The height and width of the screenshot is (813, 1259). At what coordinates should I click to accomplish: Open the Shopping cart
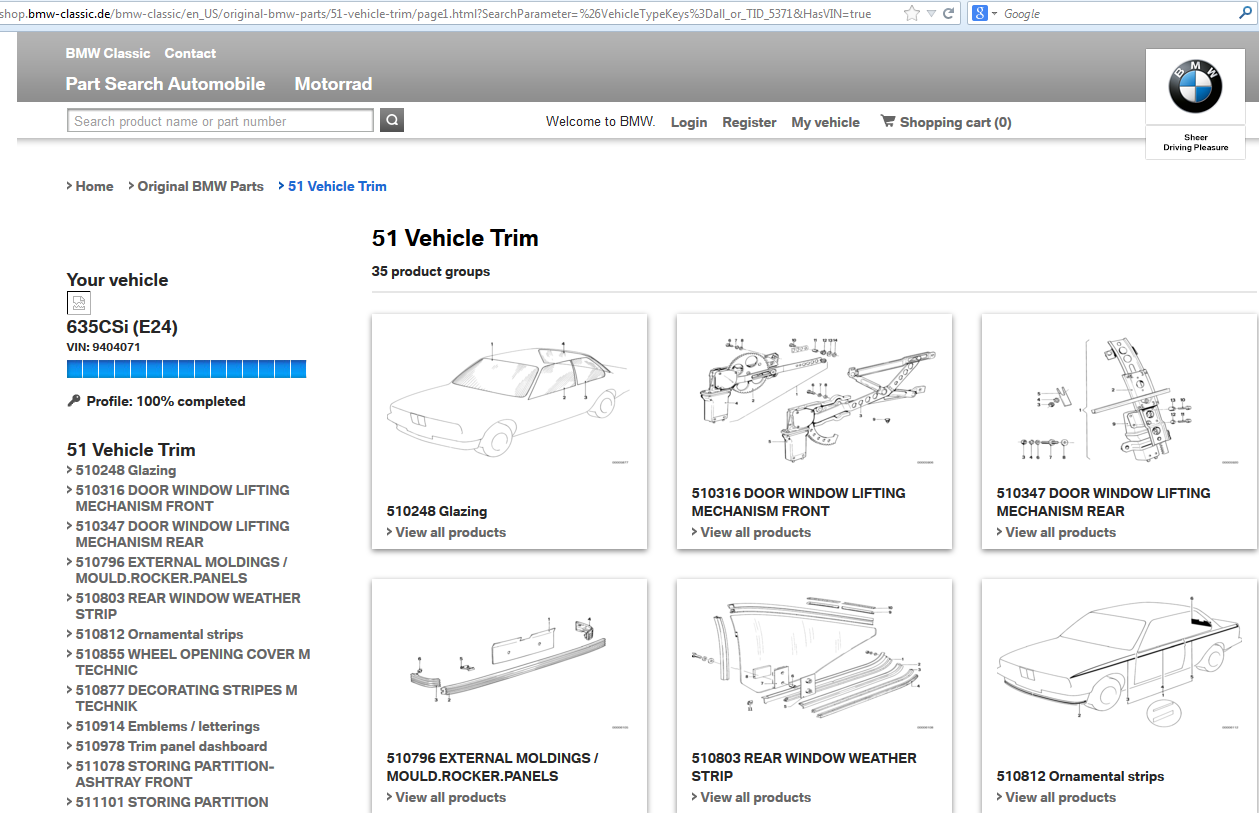click(945, 122)
